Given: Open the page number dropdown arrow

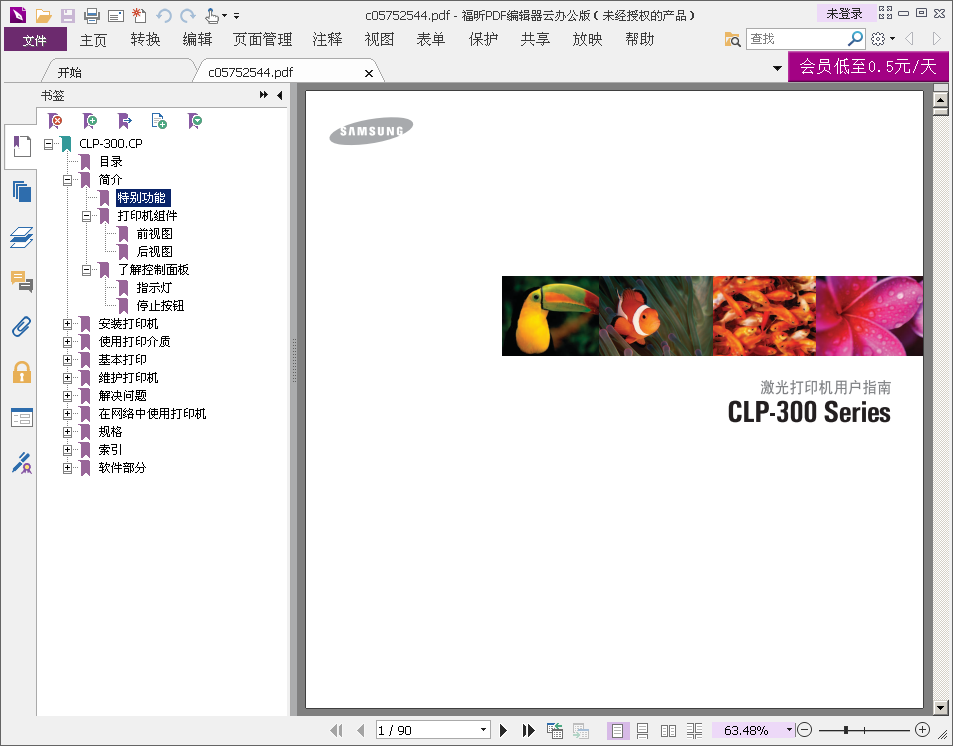Looking at the screenshot, I should (x=483, y=730).
